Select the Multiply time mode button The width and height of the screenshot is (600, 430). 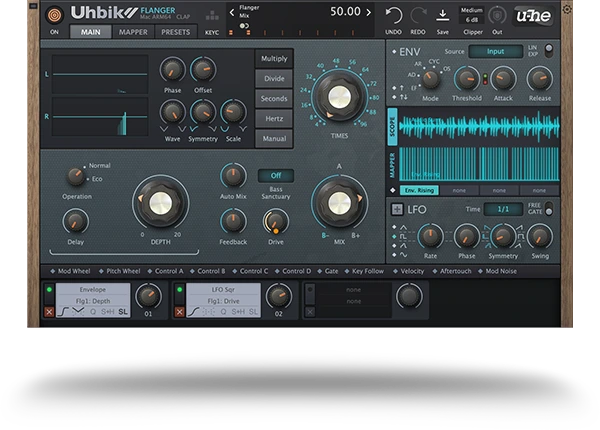(x=273, y=59)
